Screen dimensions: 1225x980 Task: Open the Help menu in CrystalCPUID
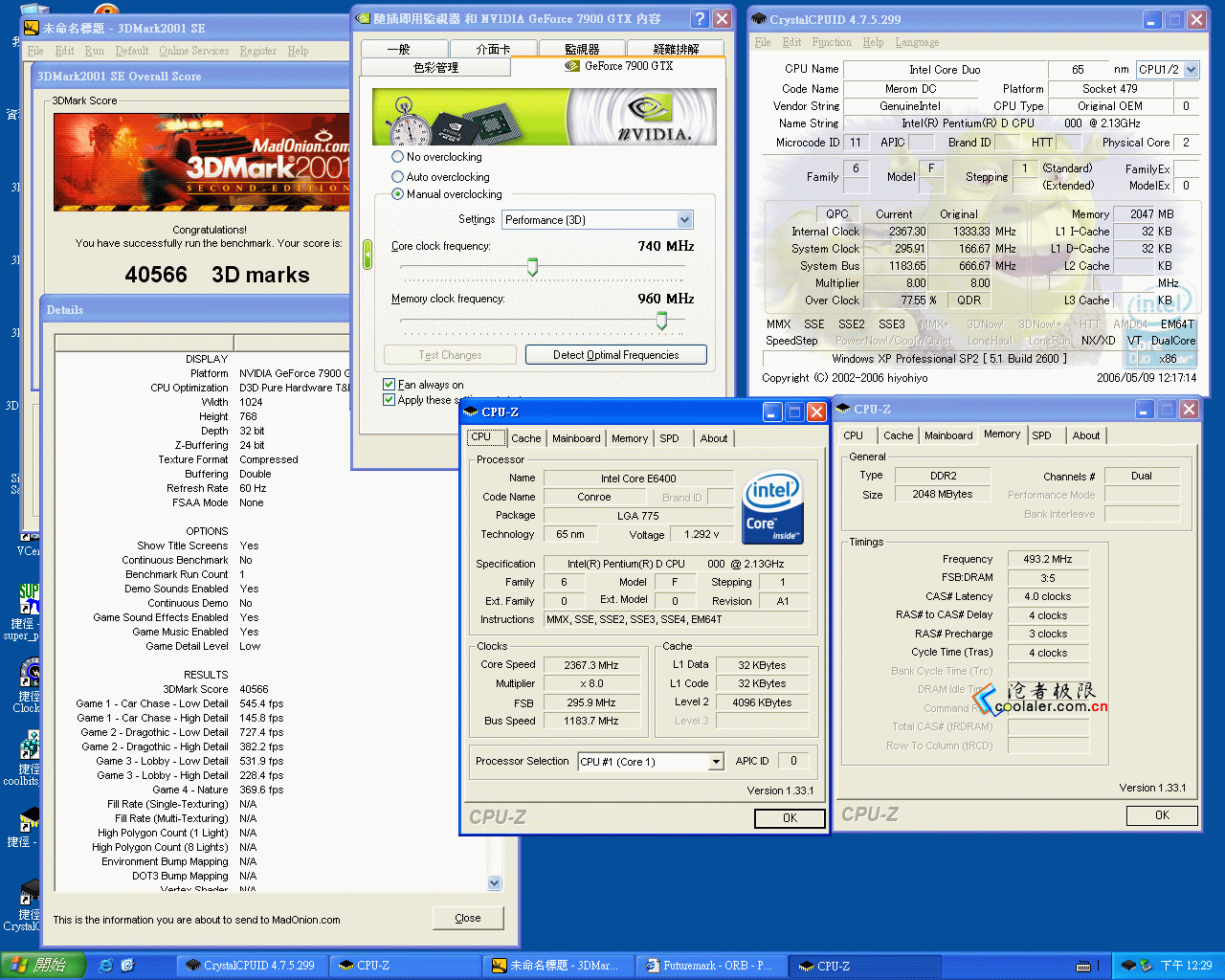[x=873, y=42]
